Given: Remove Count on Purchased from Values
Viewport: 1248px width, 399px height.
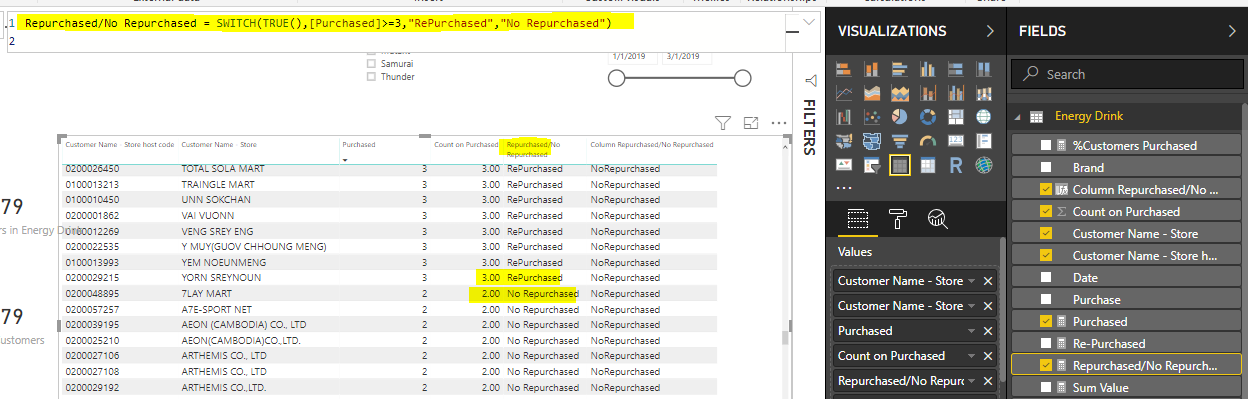Looking at the screenshot, I should tap(988, 356).
